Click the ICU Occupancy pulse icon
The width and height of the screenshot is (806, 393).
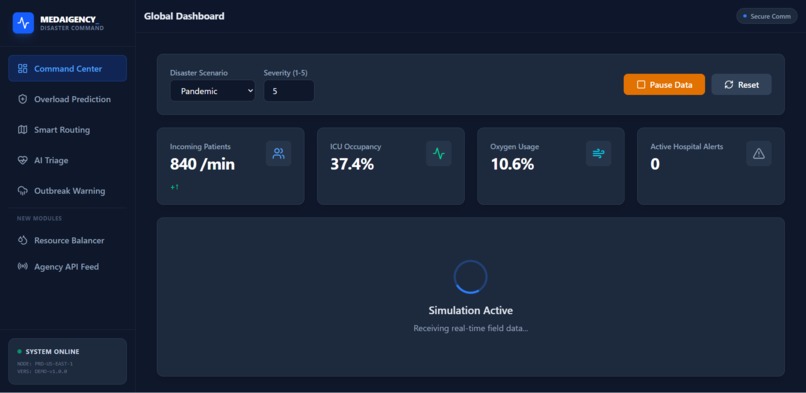[x=438, y=154]
